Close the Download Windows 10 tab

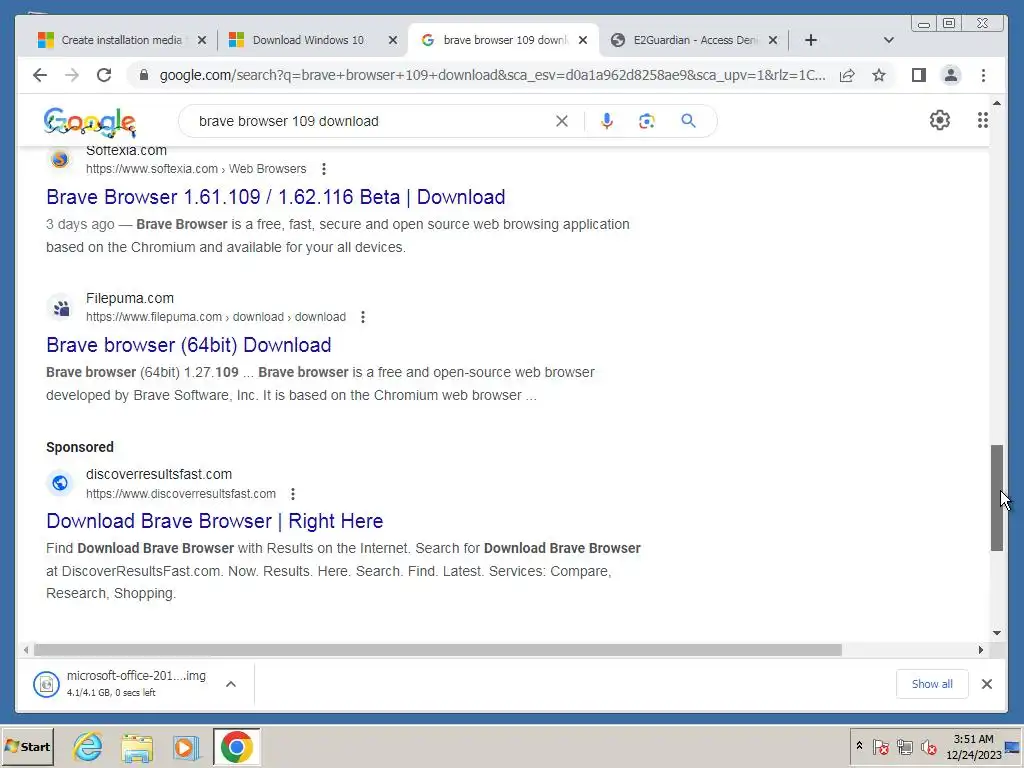click(392, 40)
